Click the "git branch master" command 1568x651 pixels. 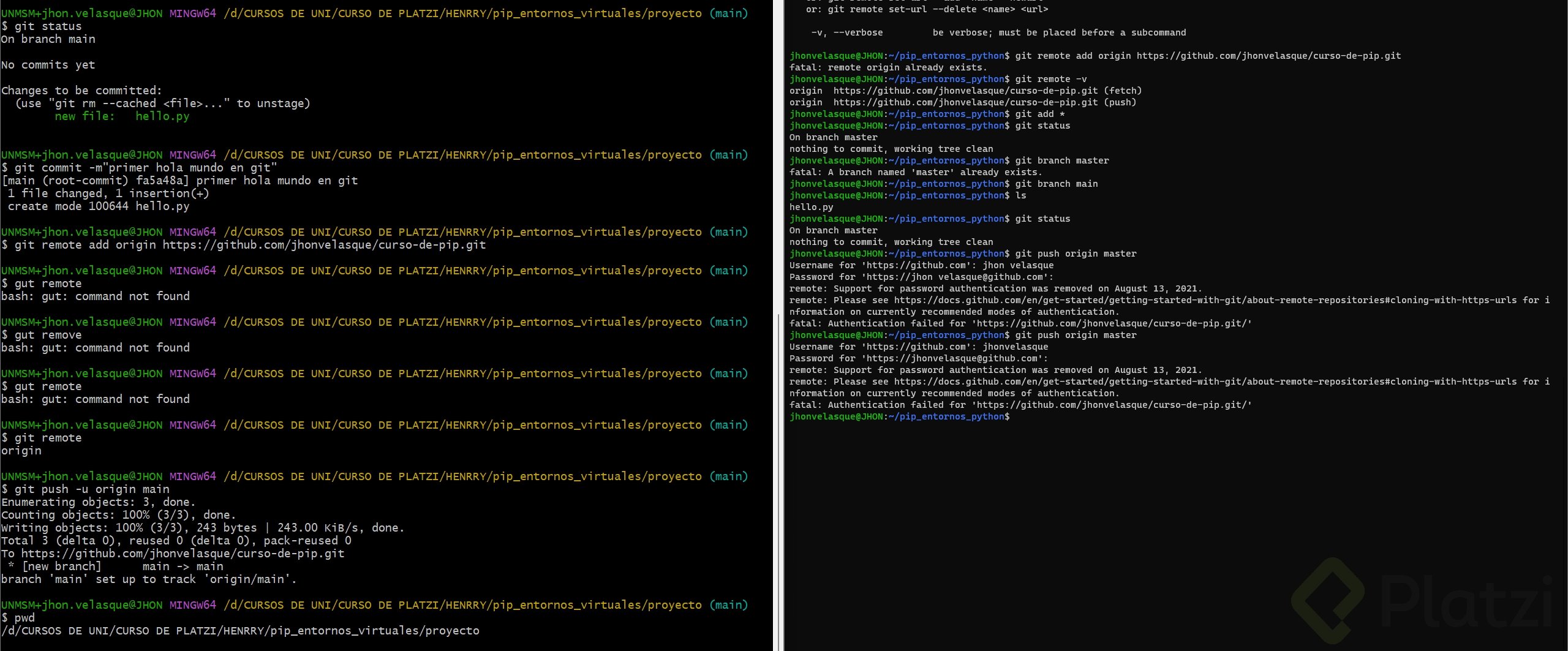1062,160
